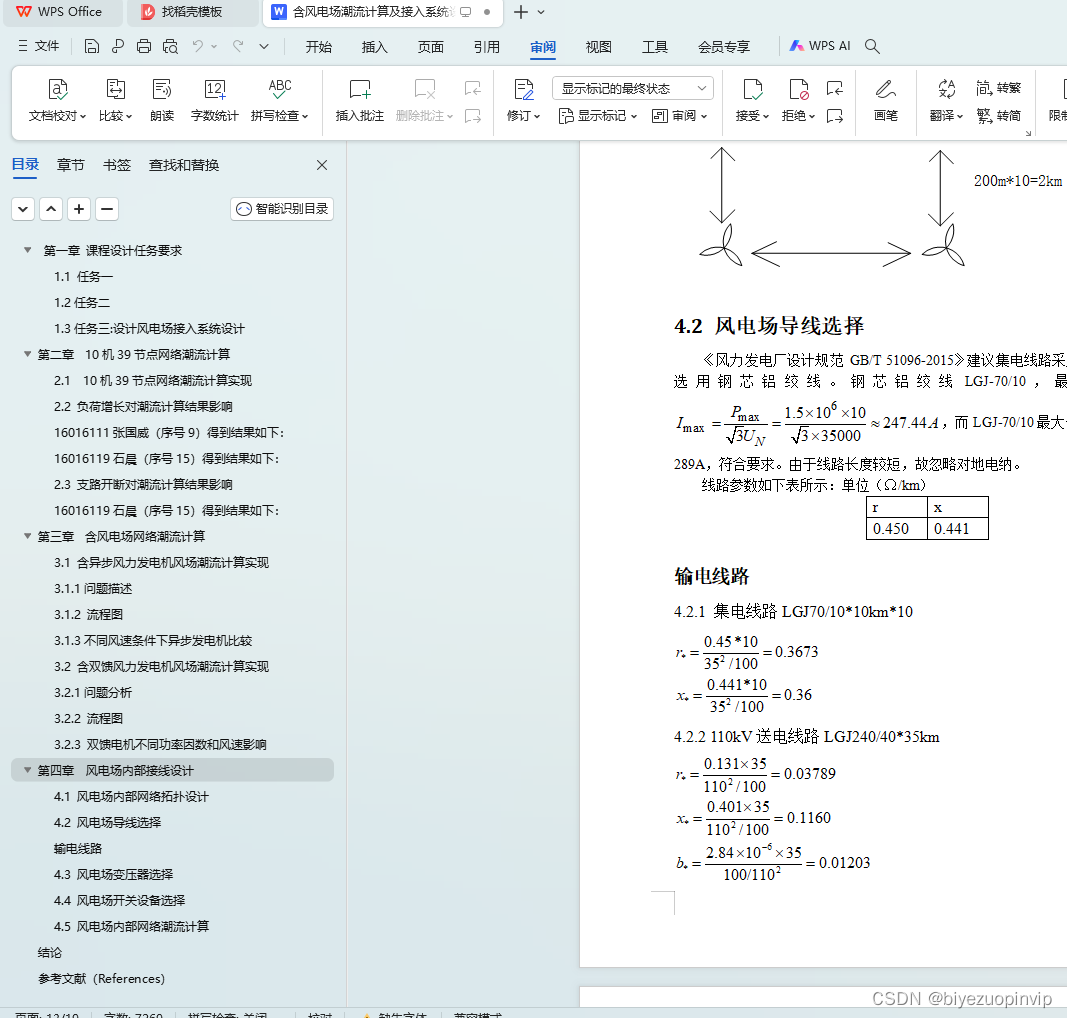The width and height of the screenshot is (1067, 1018).
Task: Click 拒绝 reject change button
Action: point(798,100)
